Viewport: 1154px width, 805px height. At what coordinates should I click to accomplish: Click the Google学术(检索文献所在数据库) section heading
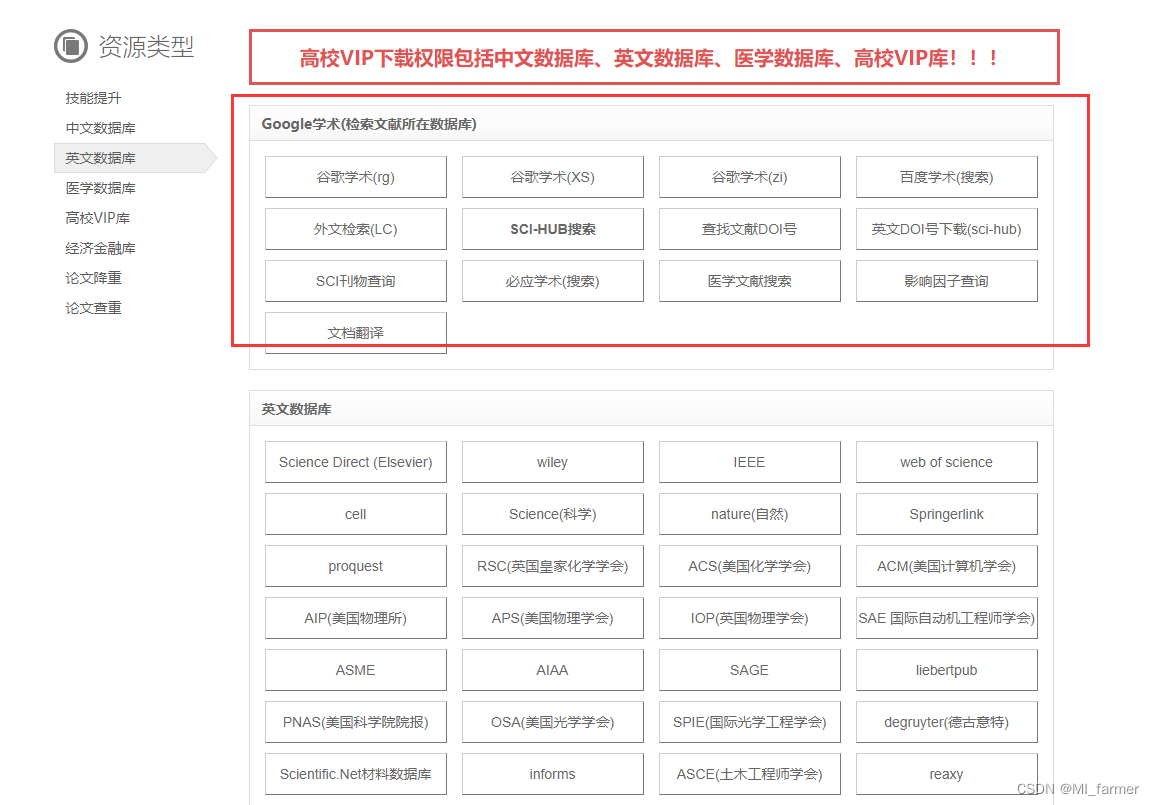tap(369, 124)
